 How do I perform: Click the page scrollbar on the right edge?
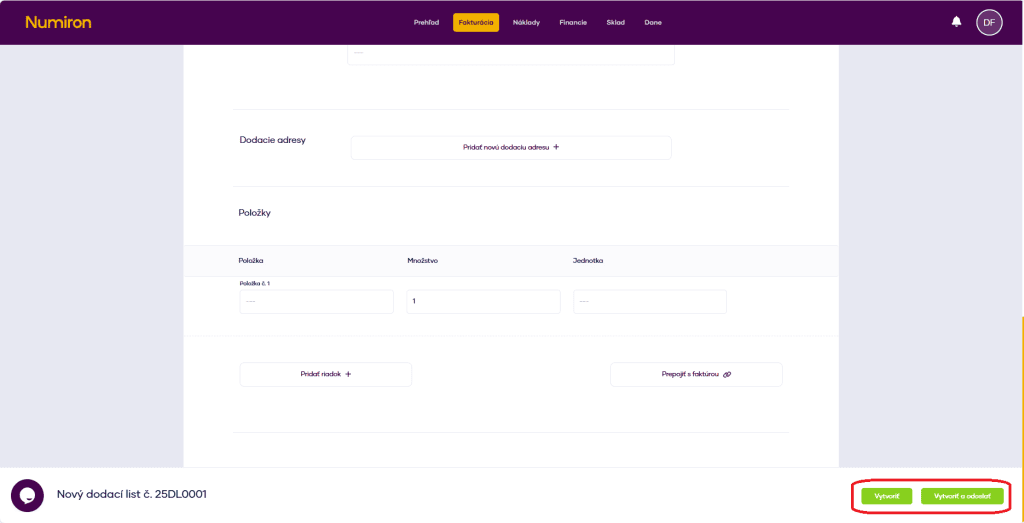click(1021, 390)
